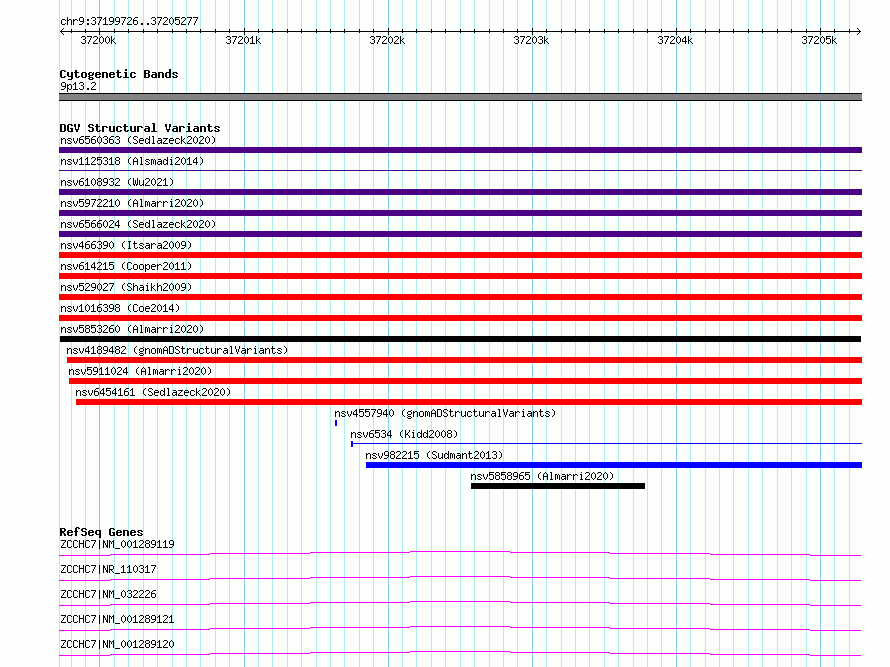Click the nsv6560363 (Sedlazeck2020) variant bar
Screen dimensions: 890x667
(460, 150)
